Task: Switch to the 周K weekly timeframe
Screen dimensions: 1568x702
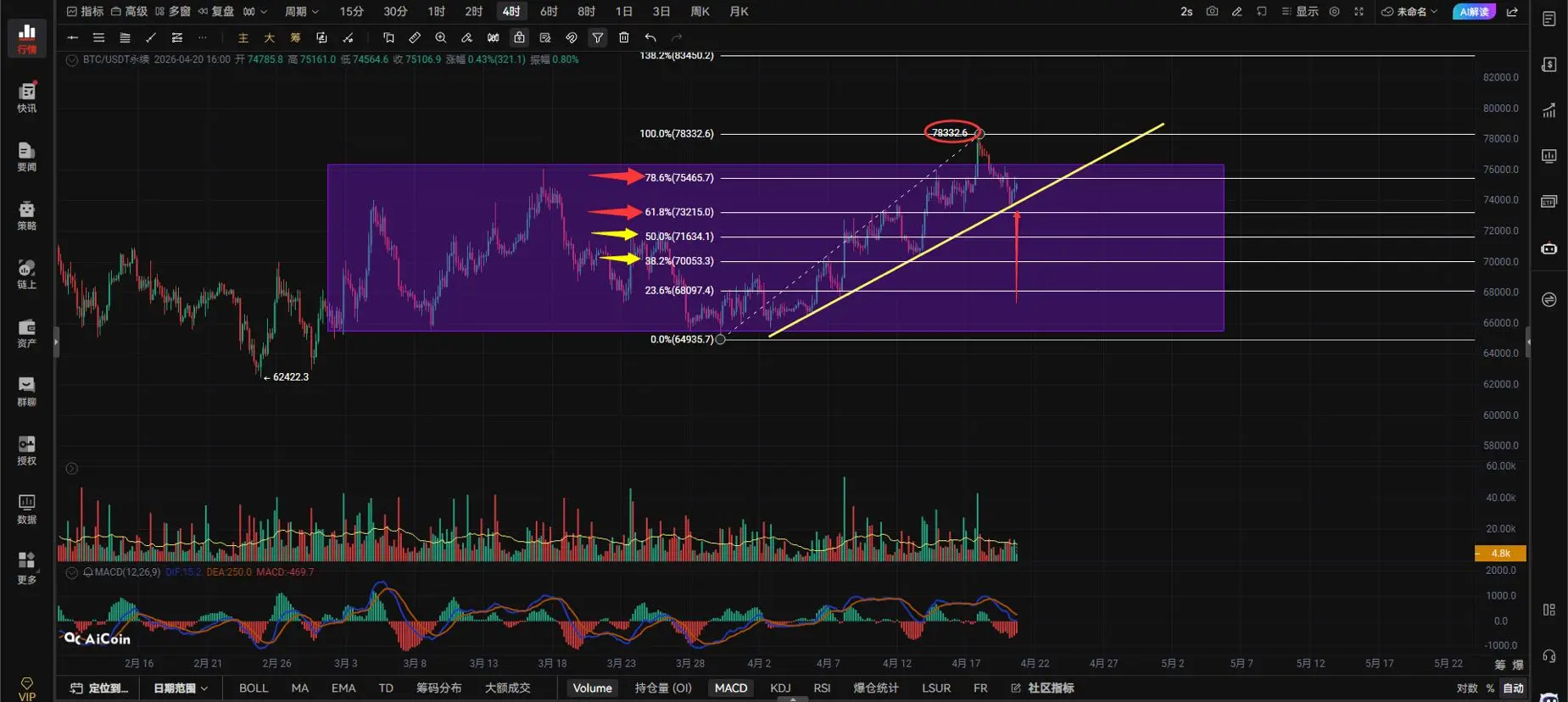Action: tap(700, 12)
